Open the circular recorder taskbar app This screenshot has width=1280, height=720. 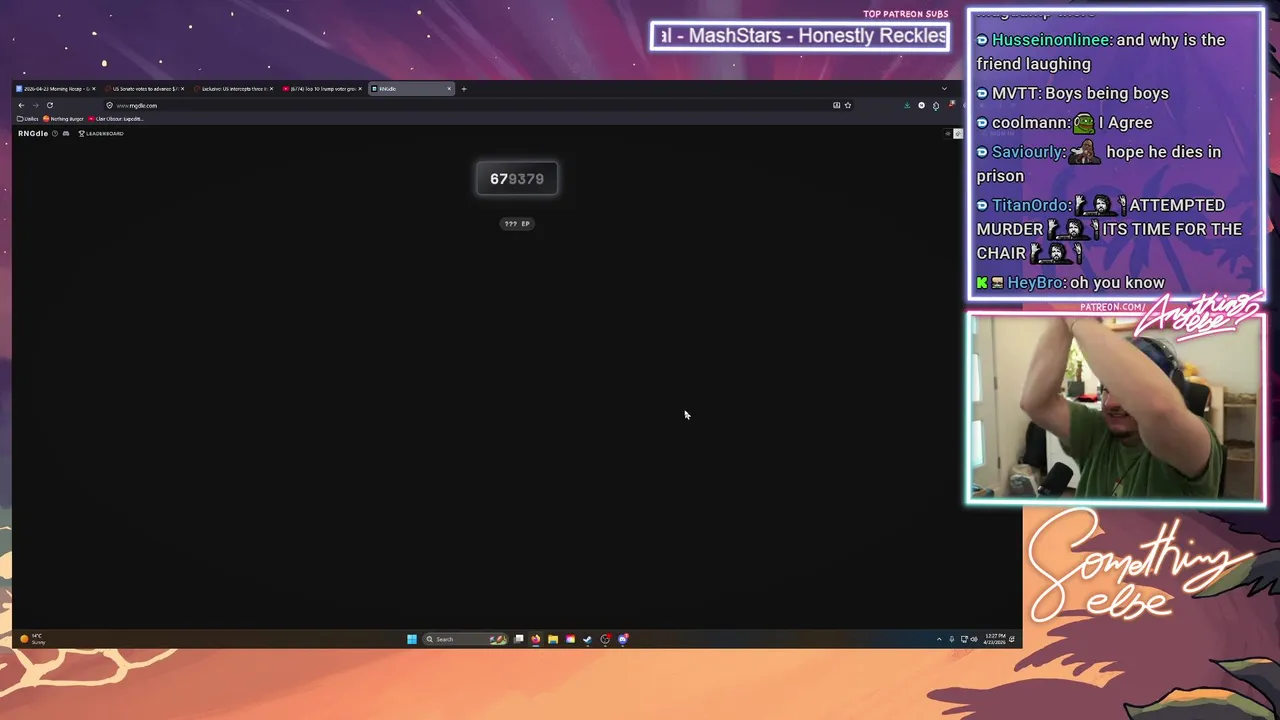click(x=605, y=639)
